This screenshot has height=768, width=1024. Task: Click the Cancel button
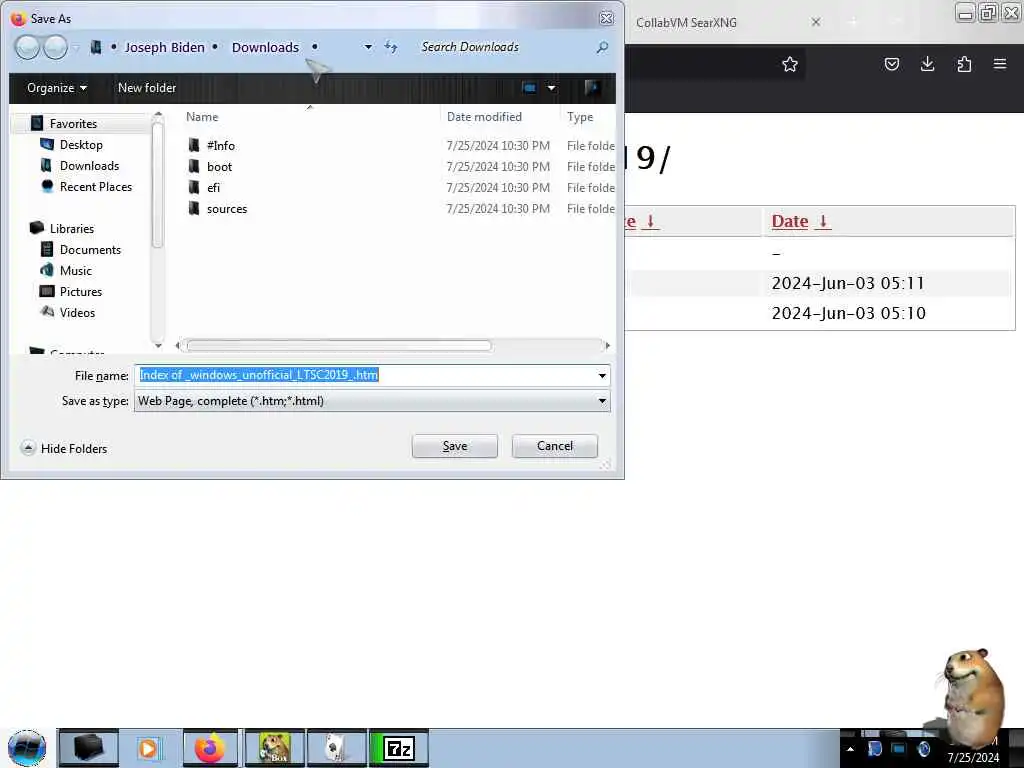(554, 446)
